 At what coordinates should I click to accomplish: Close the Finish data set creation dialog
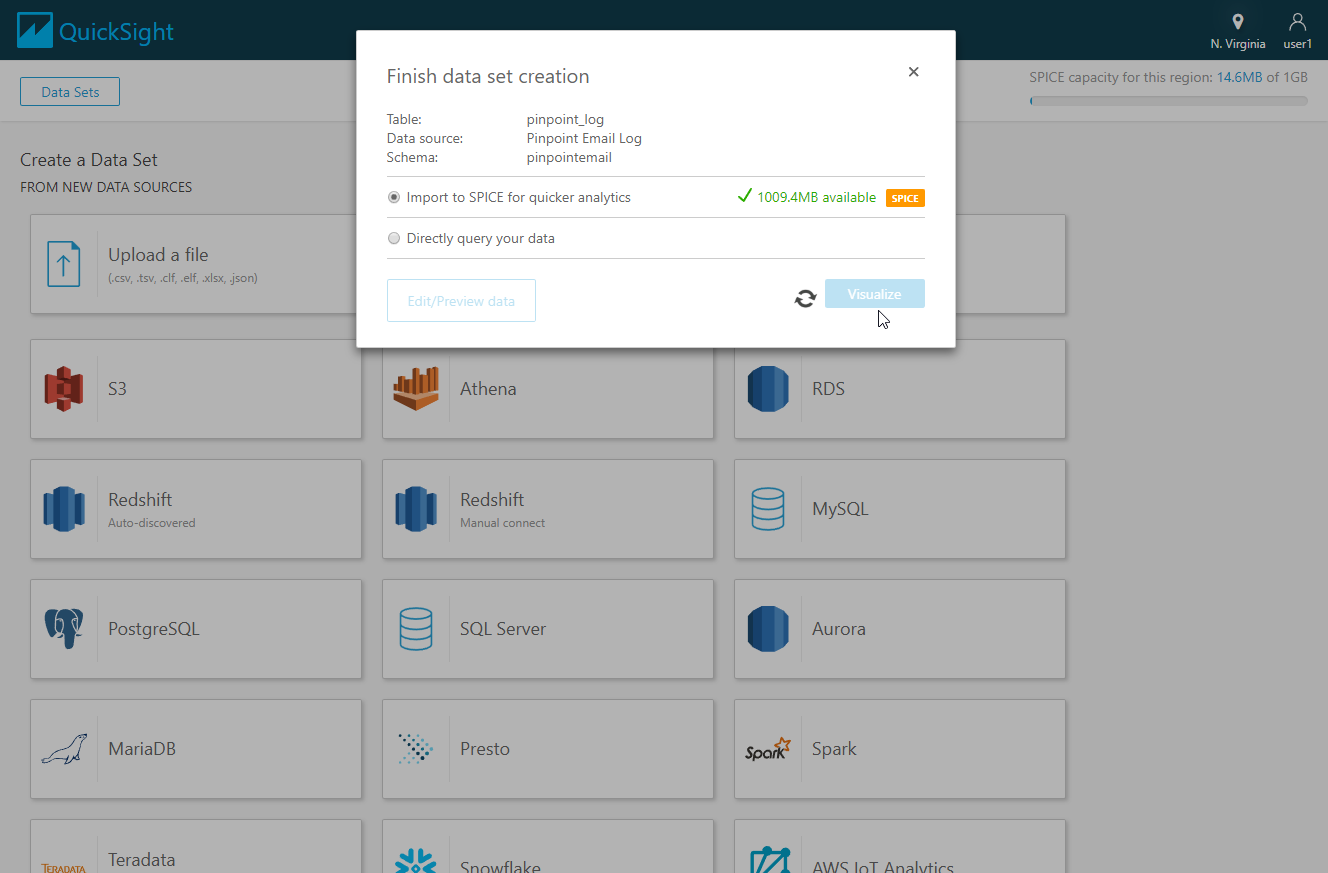click(x=913, y=72)
